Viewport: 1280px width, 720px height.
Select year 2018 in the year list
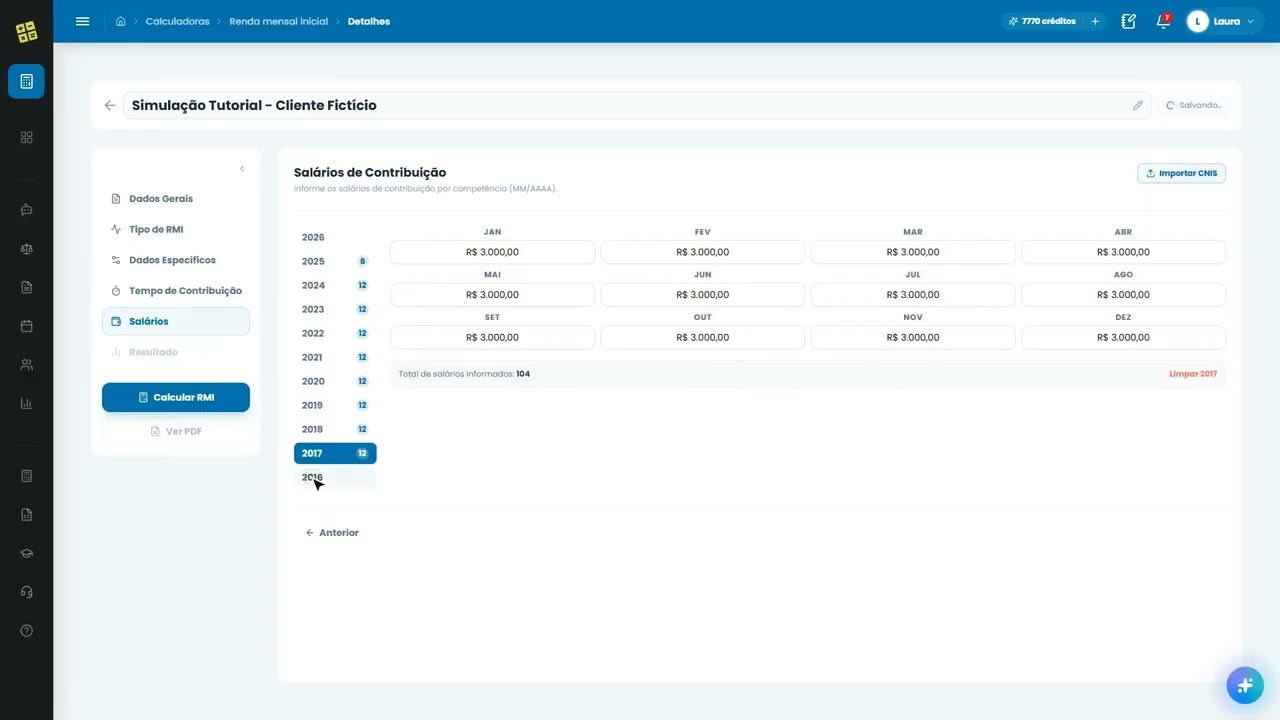pyautogui.click(x=335, y=429)
